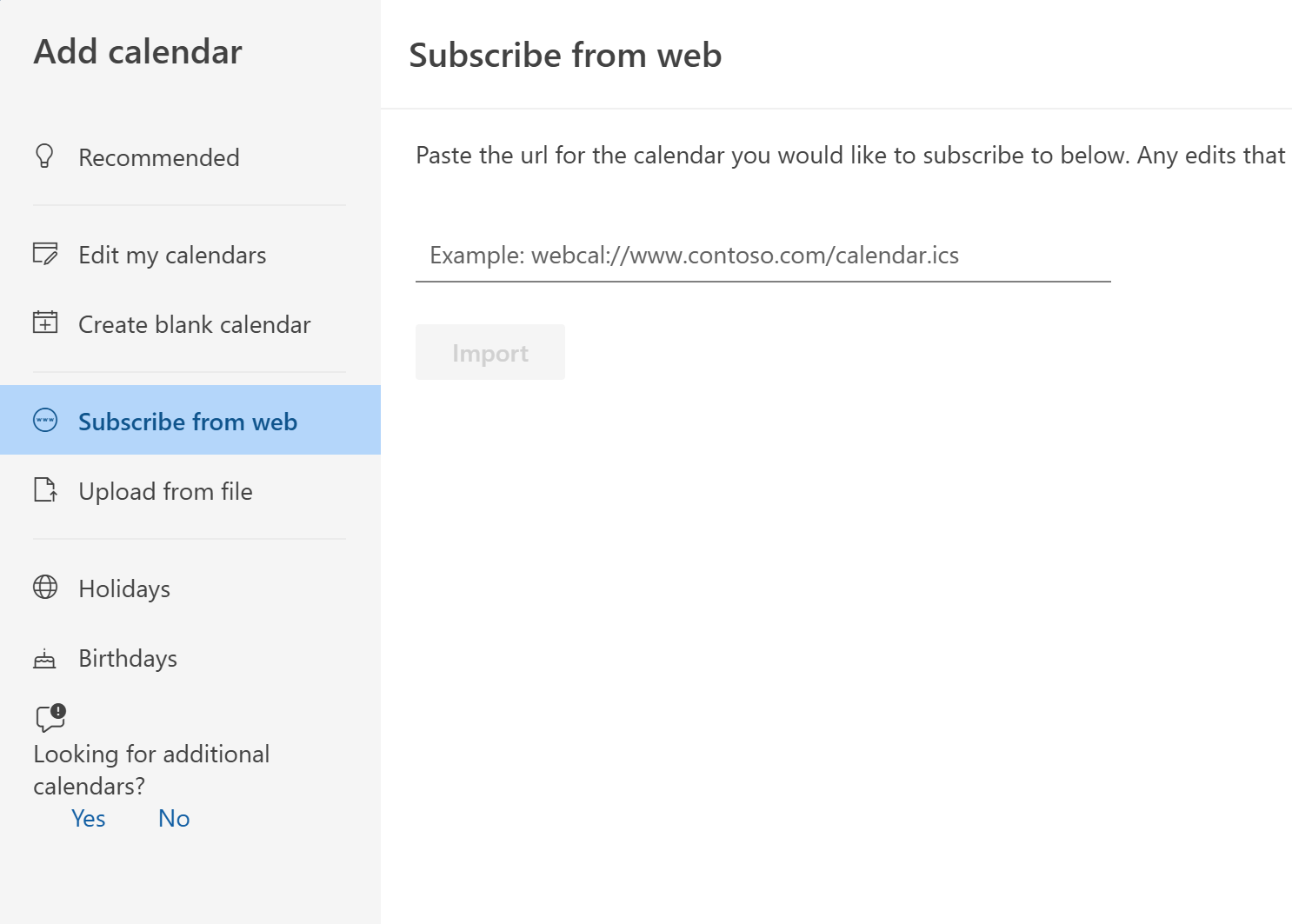Click the globe icon next to Holidays
The height and width of the screenshot is (924, 1292).
45,588
